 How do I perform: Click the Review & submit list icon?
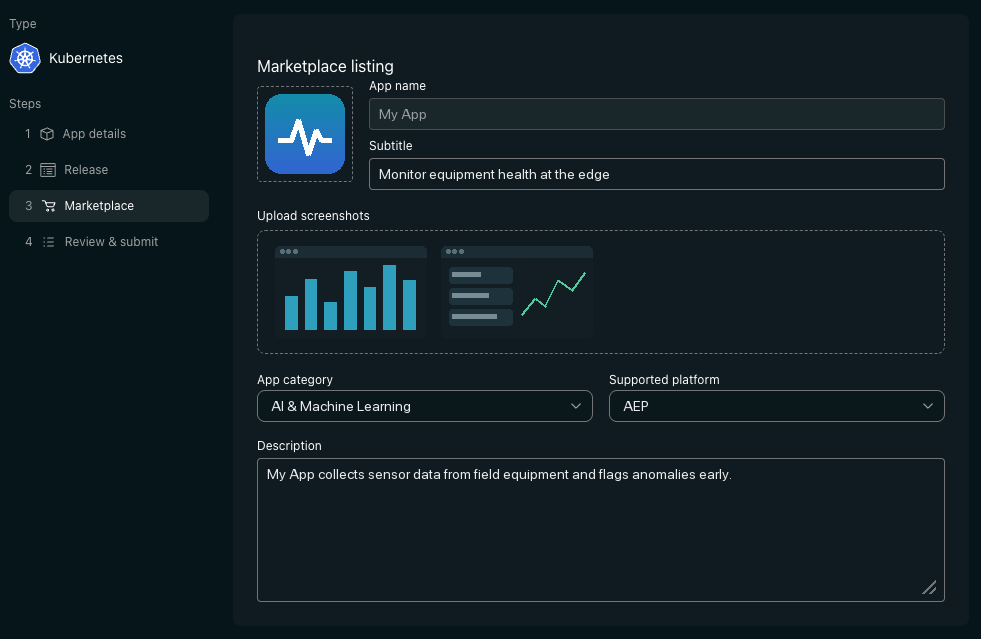(49, 242)
